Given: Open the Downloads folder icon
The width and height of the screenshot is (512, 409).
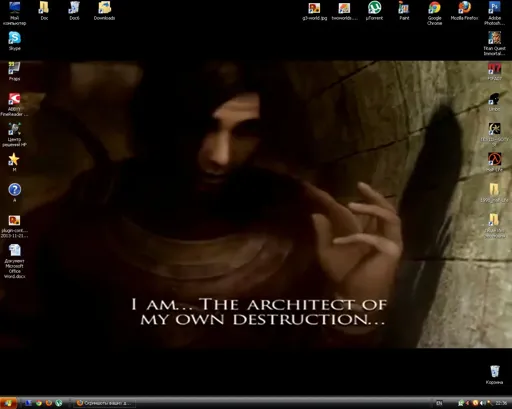Looking at the screenshot, I should [104, 11].
